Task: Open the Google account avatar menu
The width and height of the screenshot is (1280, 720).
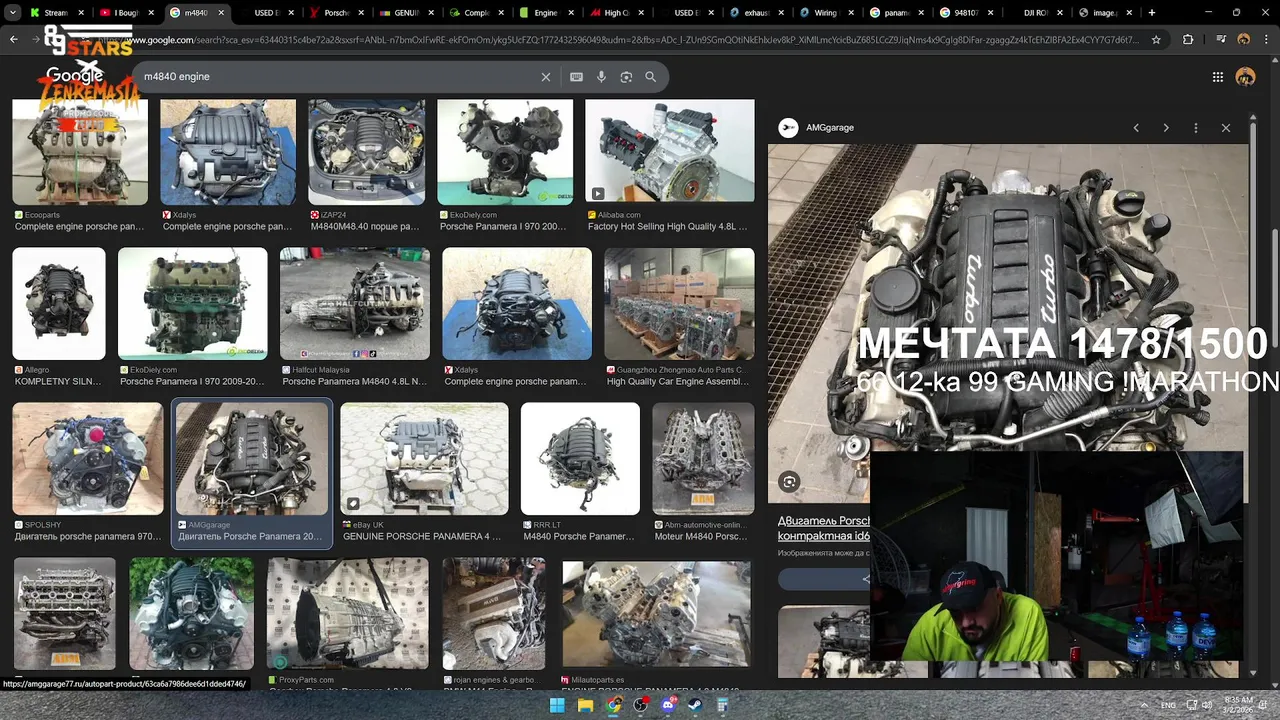Action: (1245, 77)
